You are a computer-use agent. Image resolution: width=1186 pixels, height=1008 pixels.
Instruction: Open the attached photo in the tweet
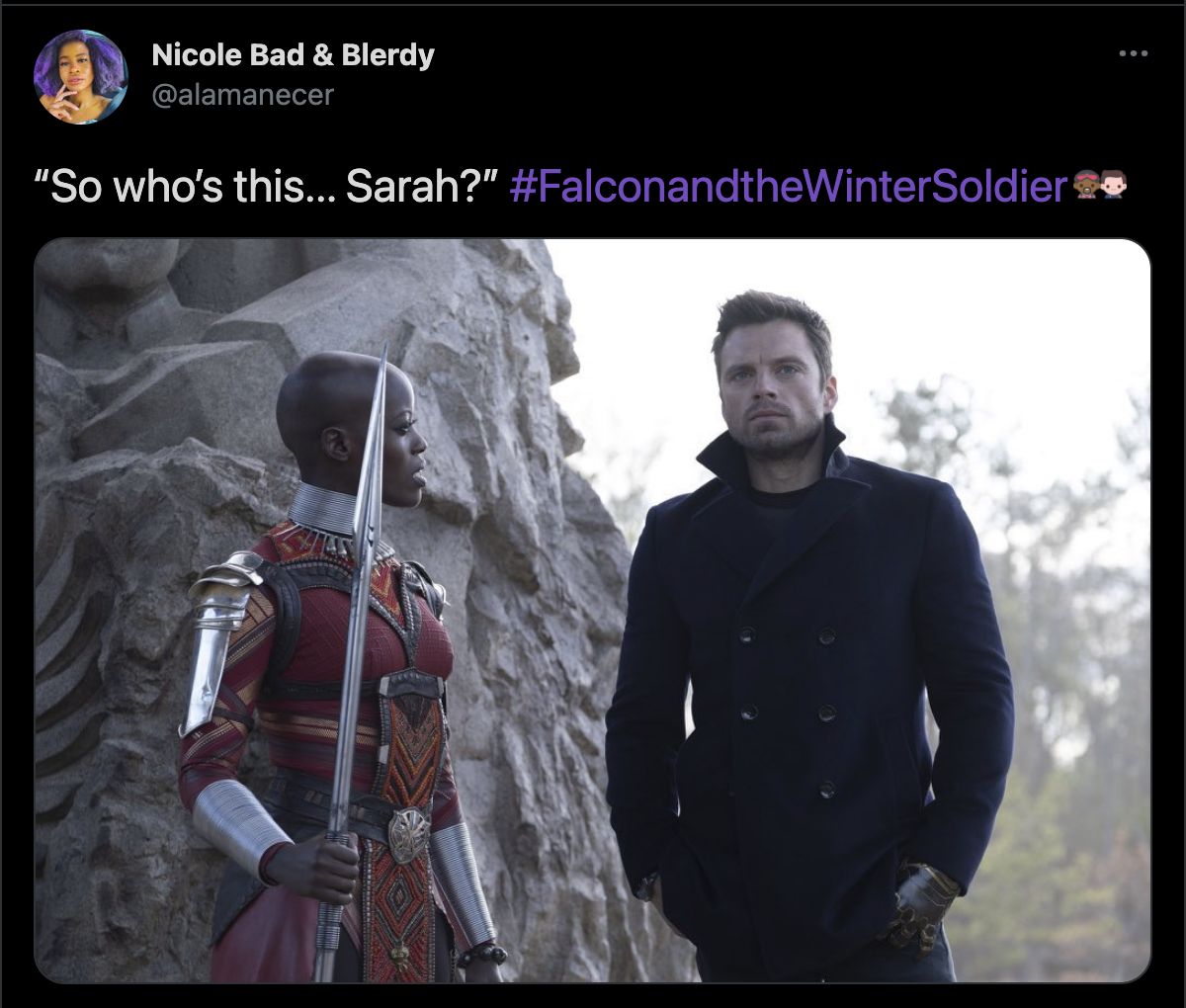coord(593,610)
